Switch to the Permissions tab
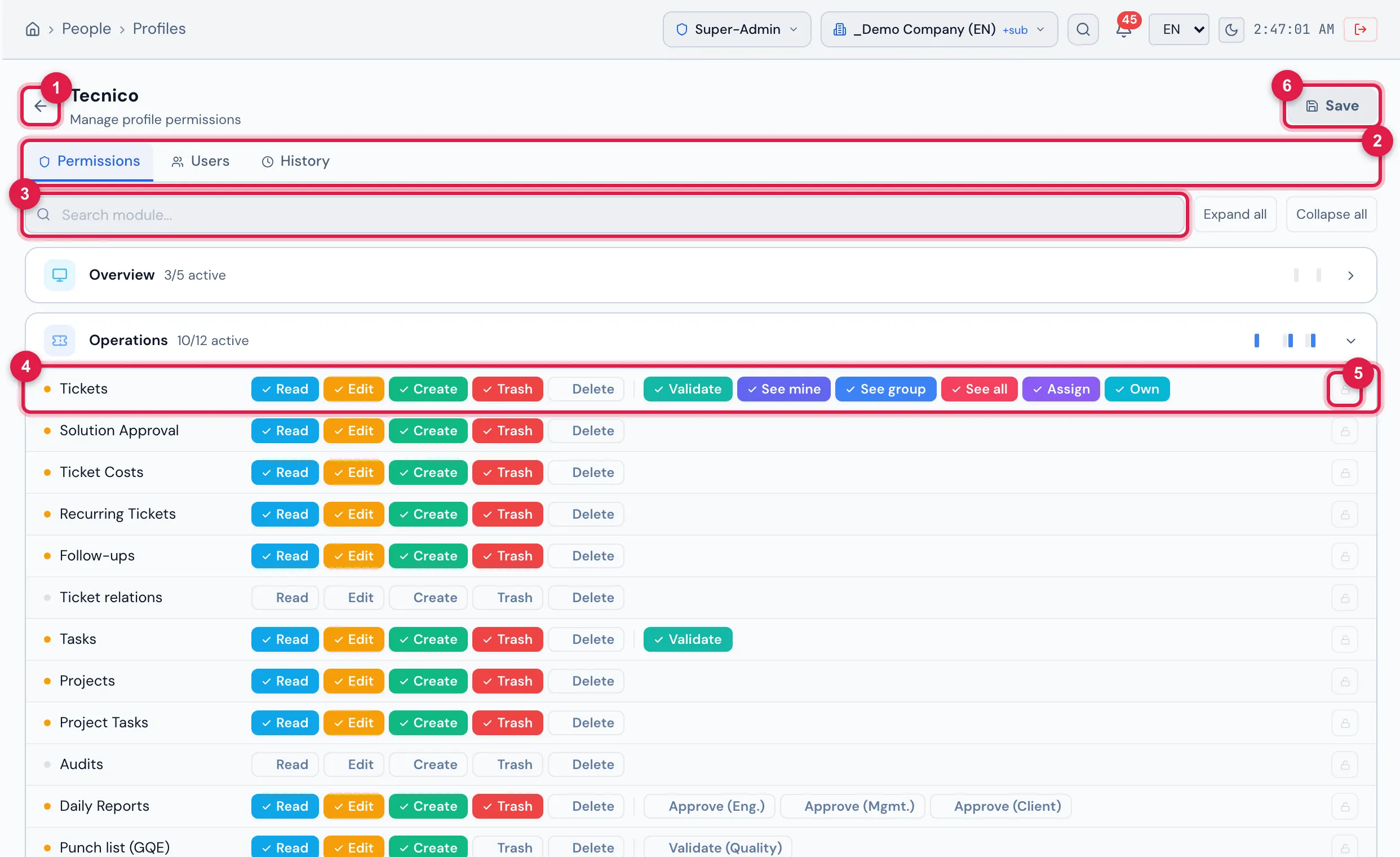1400x857 pixels. pos(89,161)
